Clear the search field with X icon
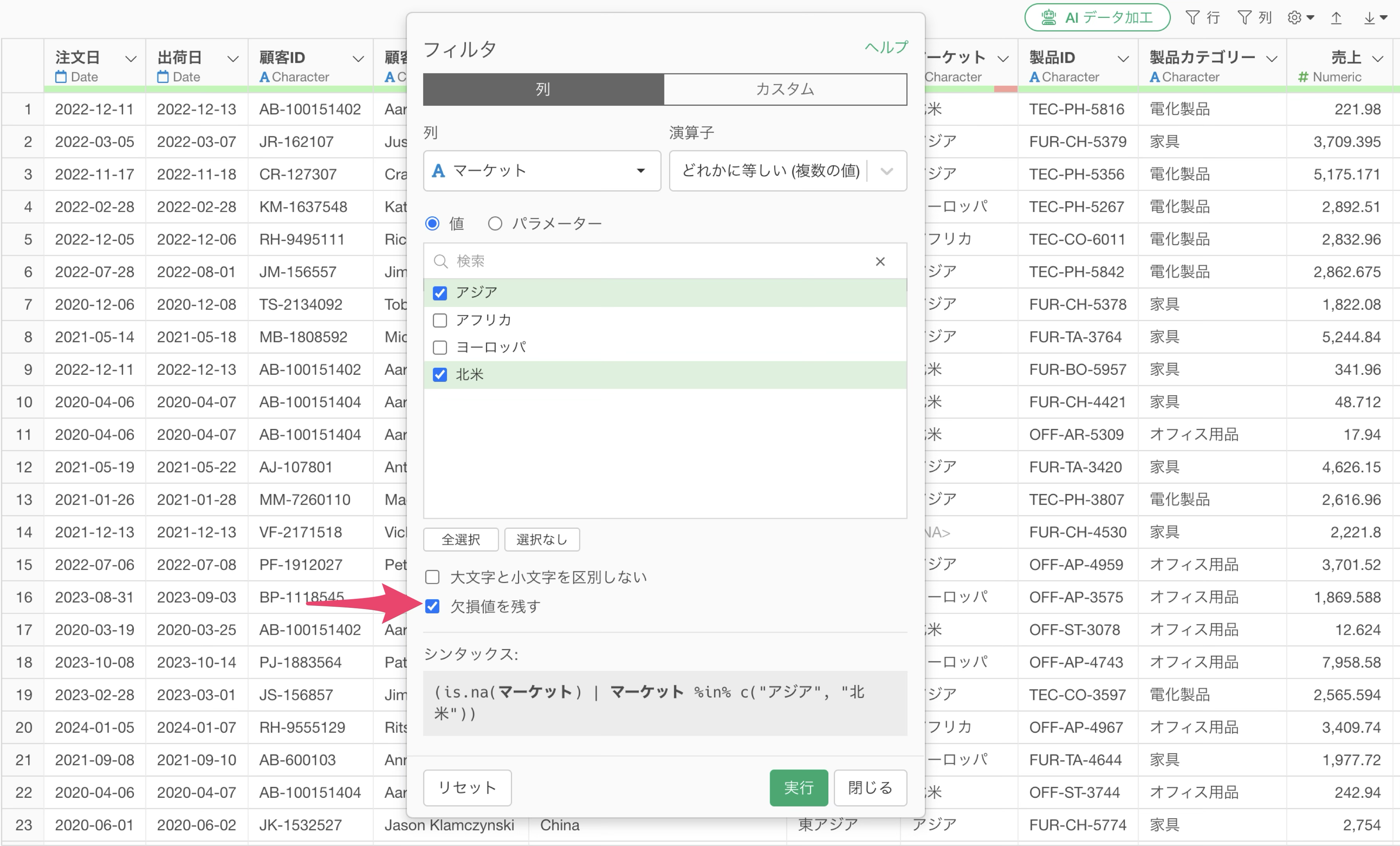 [880, 262]
